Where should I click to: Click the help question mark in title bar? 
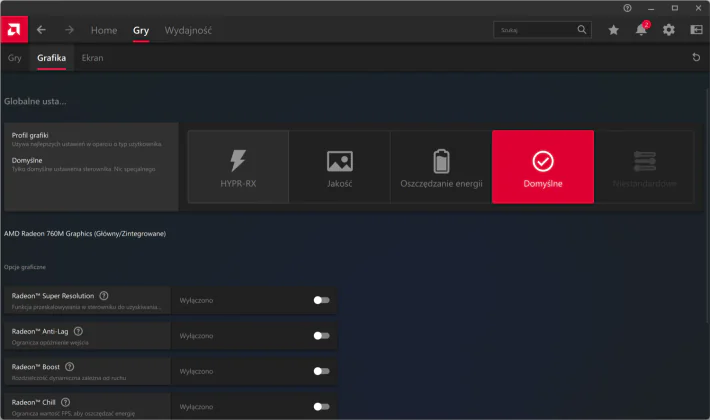627,8
